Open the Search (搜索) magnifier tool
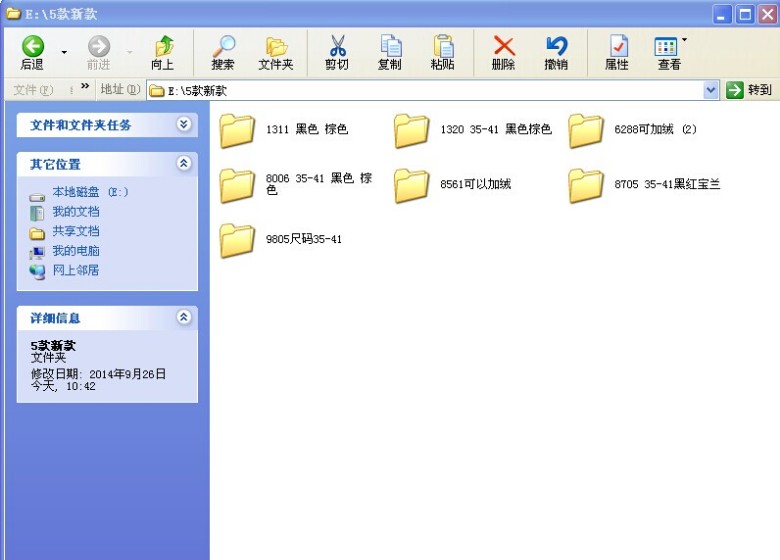 pyautogui.click(x=223, y=46)
